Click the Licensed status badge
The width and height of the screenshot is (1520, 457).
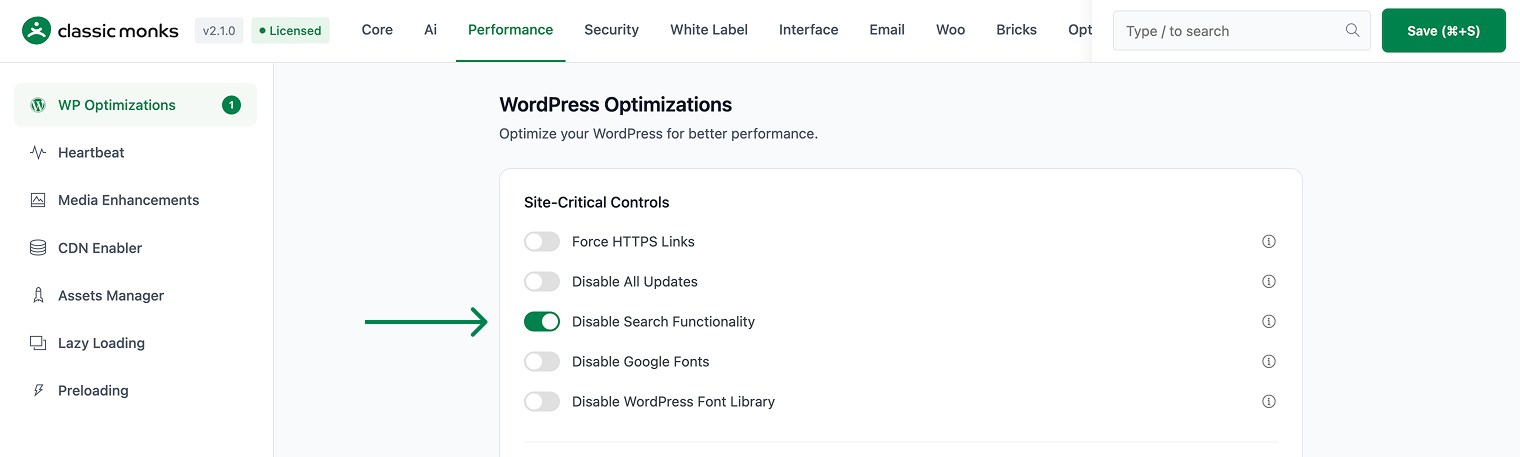[290, 31]
